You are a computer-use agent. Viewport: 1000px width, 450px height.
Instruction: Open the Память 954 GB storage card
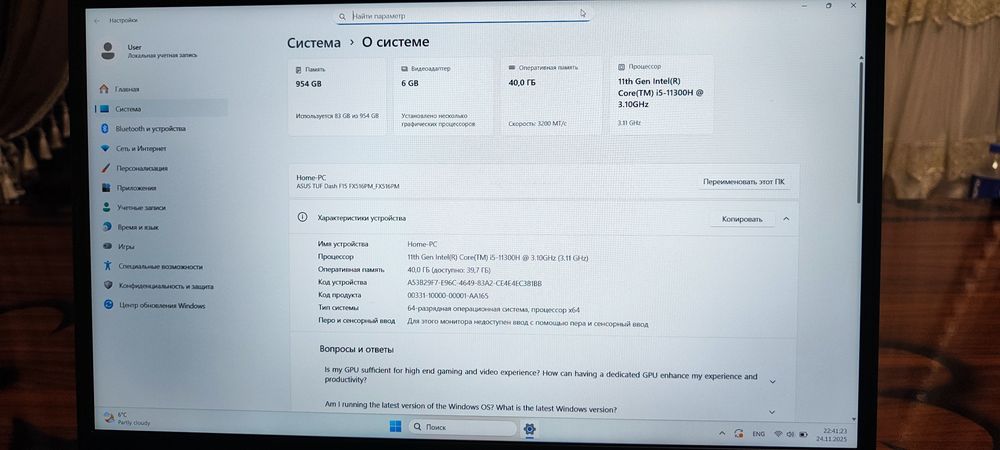tap(337, 97)
